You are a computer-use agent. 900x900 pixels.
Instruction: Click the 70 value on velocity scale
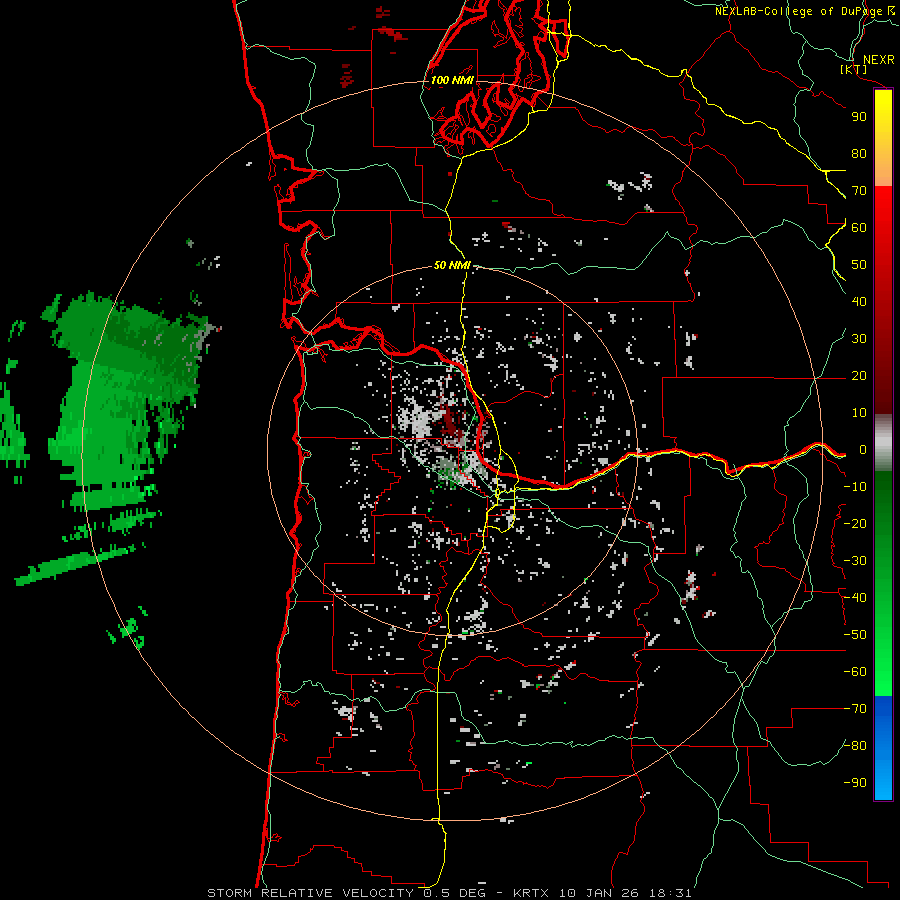pos(859,191)
